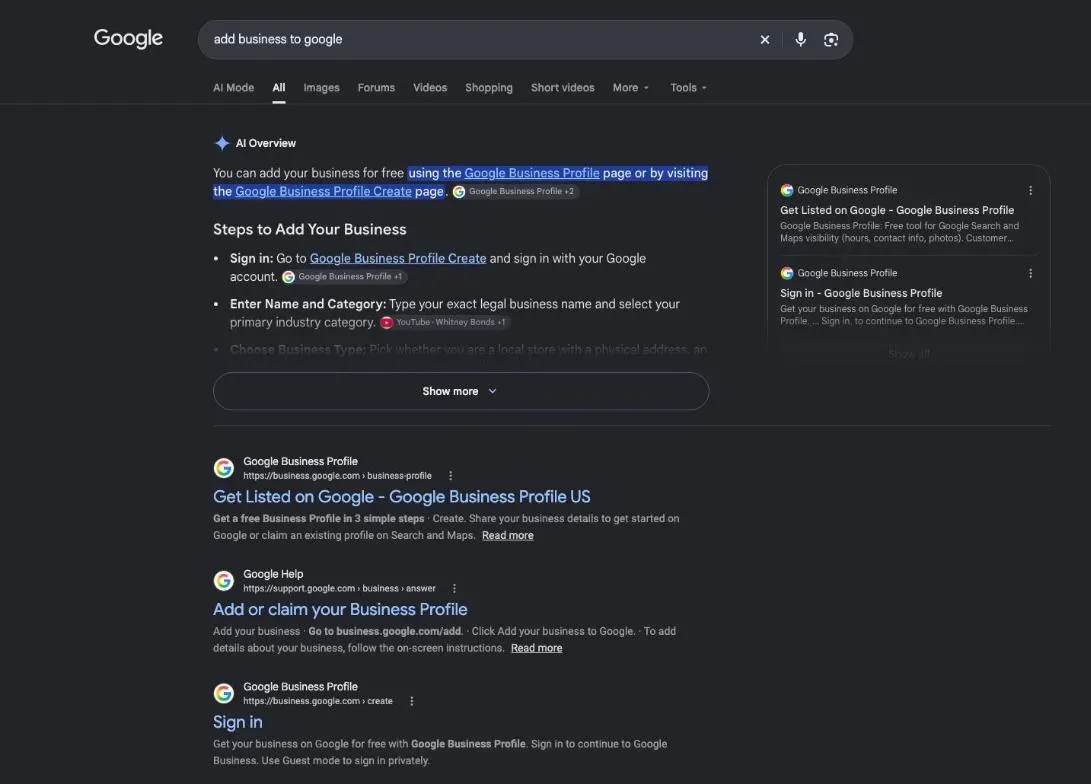Image resolution: width=1091 pixels, height=784 pixels.
Task: Open options menu for business-profile search result
Action: (x=450, y=476)
